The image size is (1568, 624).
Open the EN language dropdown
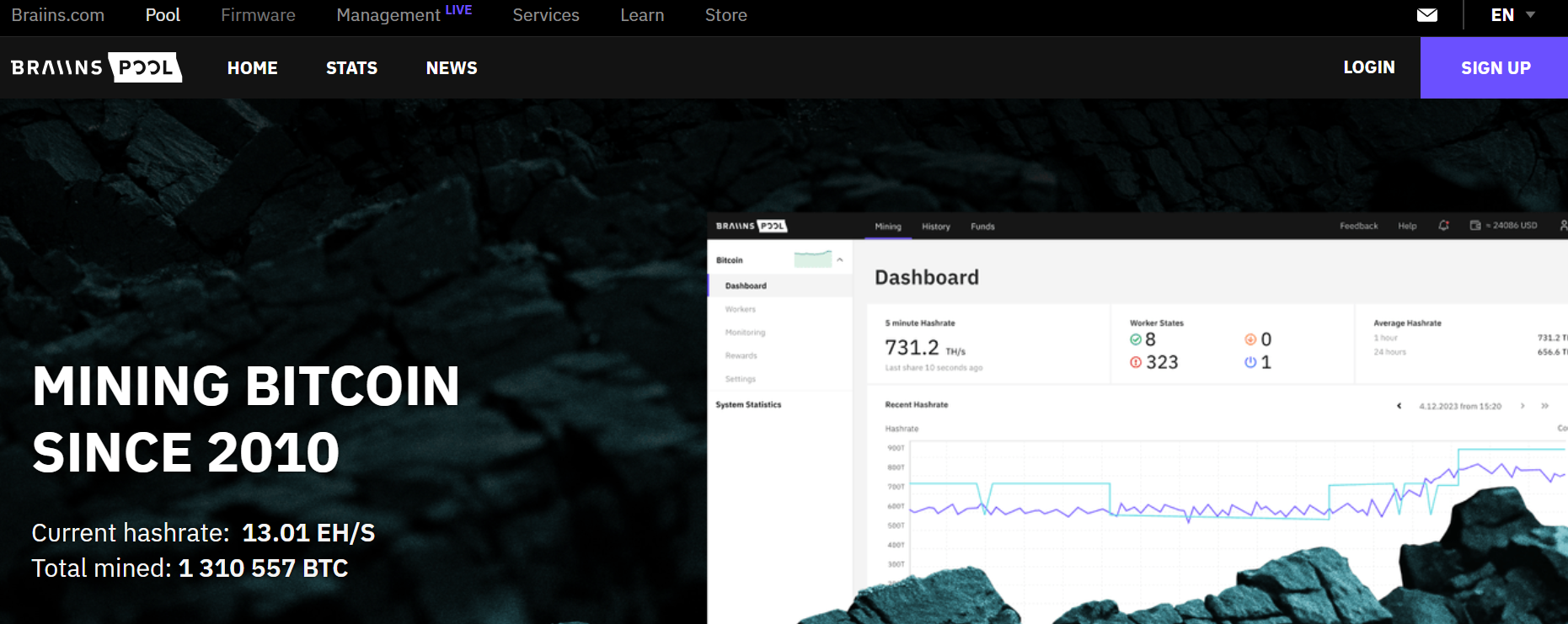(1513, 15)
